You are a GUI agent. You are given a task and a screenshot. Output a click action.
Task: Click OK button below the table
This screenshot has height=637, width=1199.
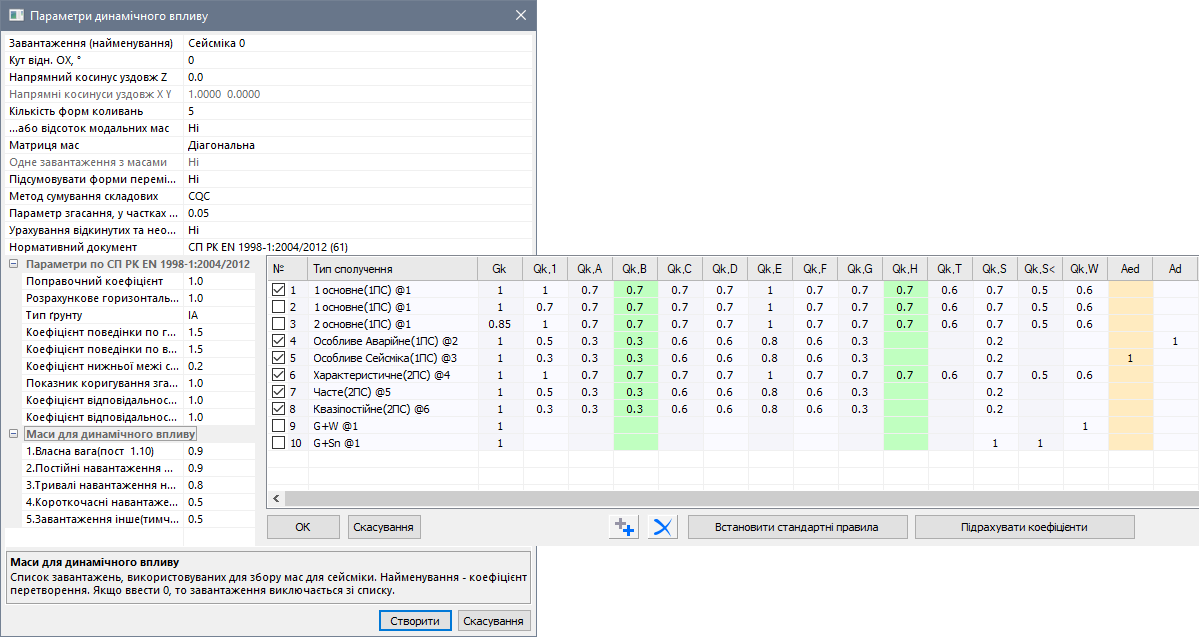pyautogui.click(x=302, y=527)
